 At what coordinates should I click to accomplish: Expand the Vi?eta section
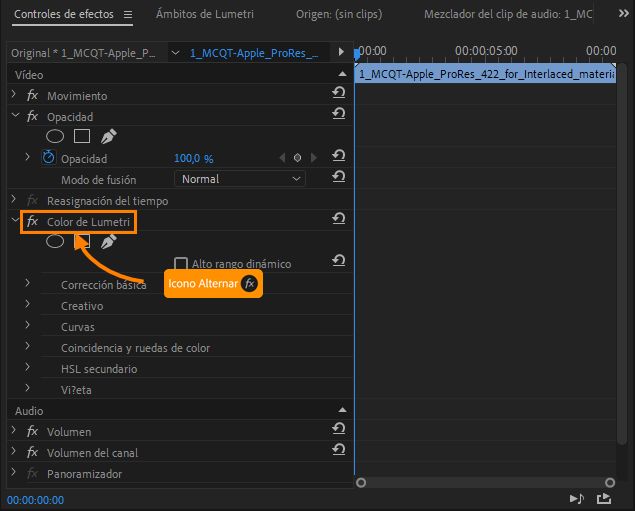point(27,388)
